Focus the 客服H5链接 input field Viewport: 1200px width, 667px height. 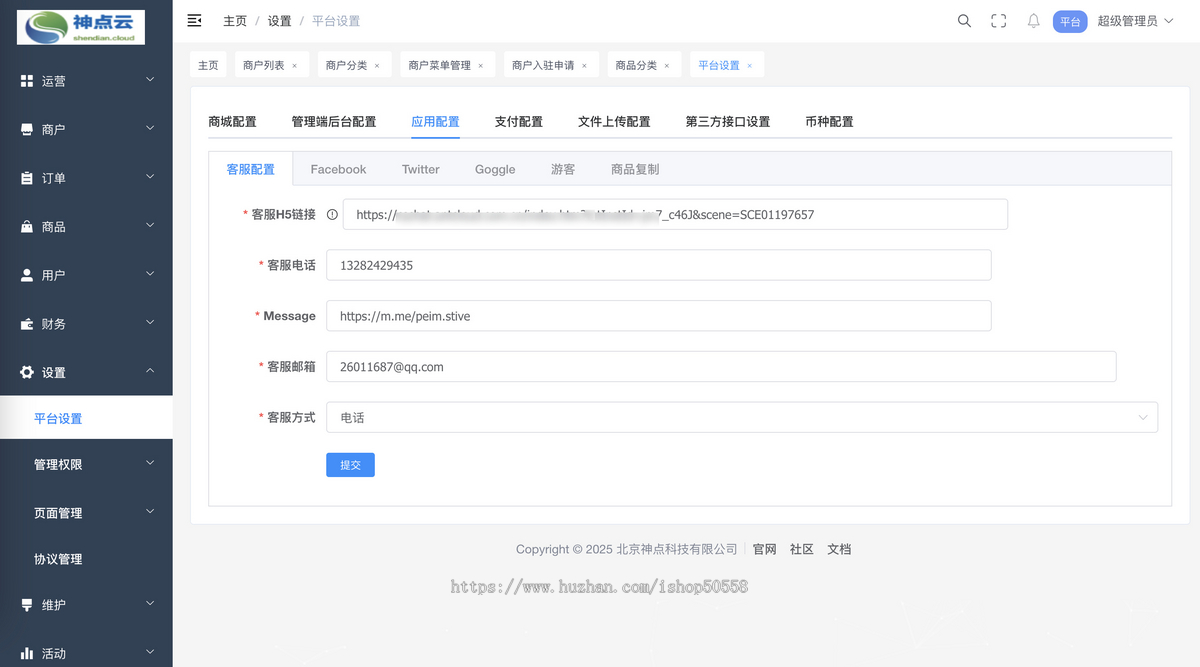tap(675, 214)
